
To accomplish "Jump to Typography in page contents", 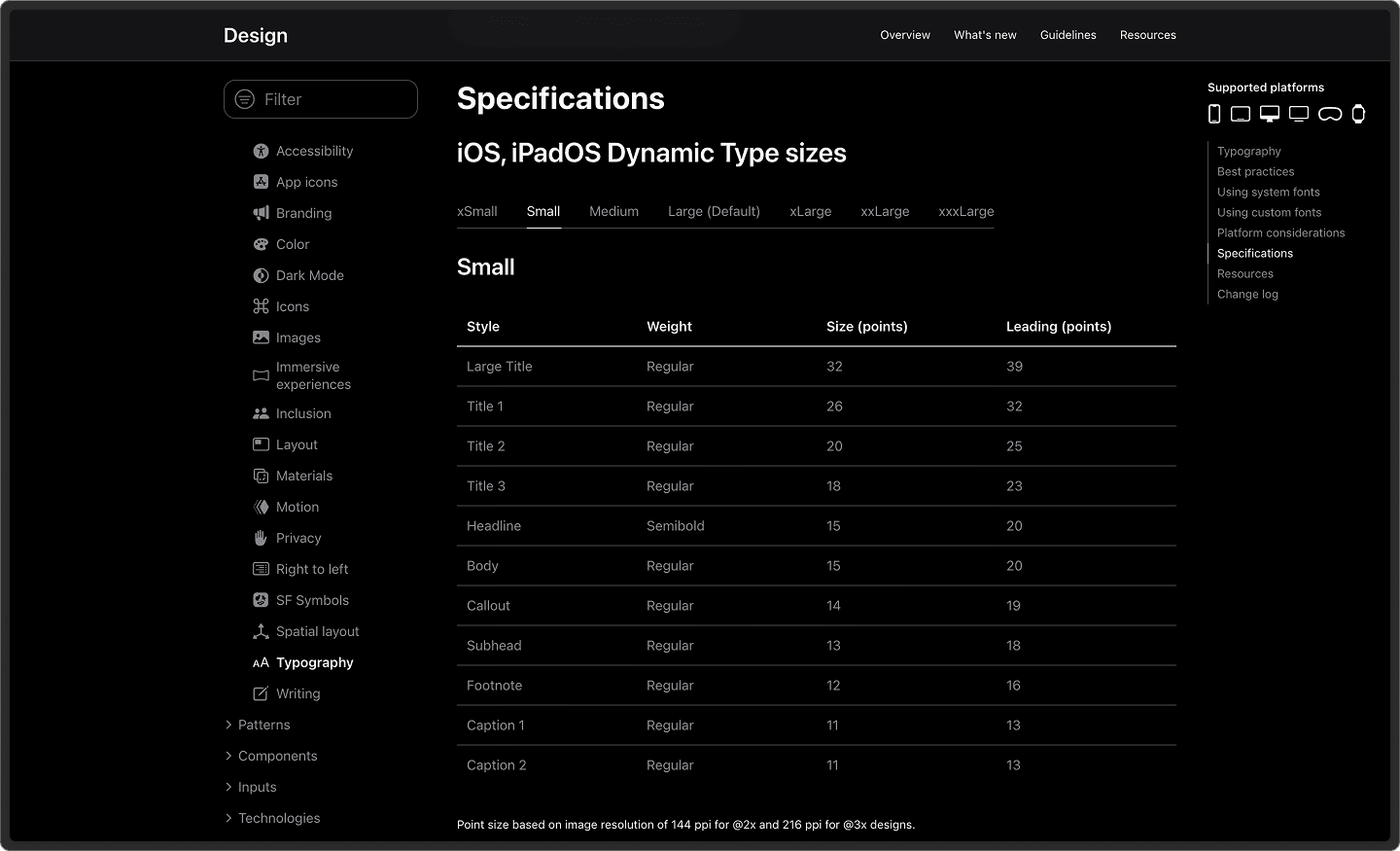I will click(1249, 151).
